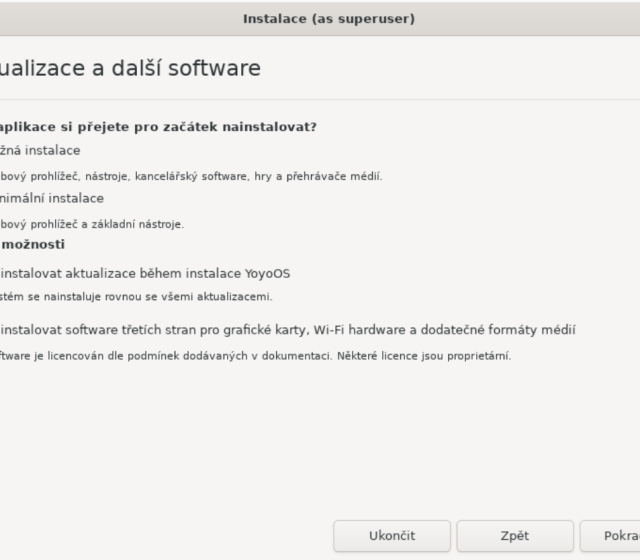
Task: Click the "možnosti" section heading
Action: [33, 244]
